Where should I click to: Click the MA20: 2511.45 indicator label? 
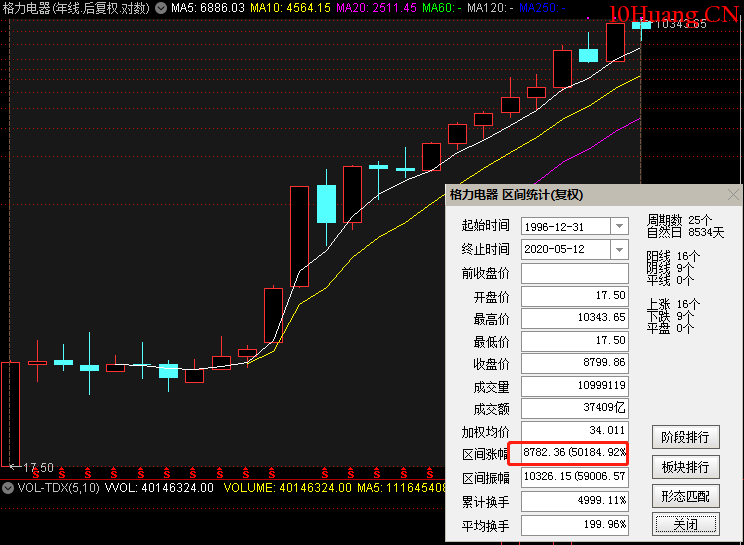click(376, 8)
